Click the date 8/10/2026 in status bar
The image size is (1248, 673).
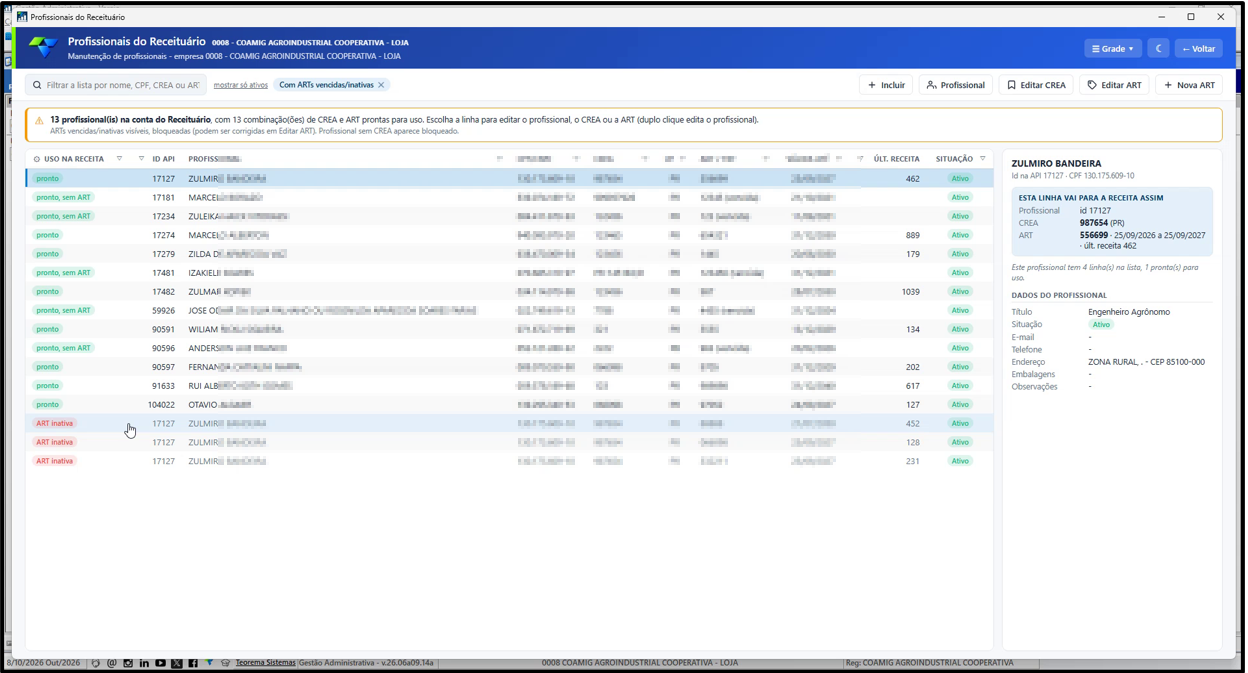point(24,663)
